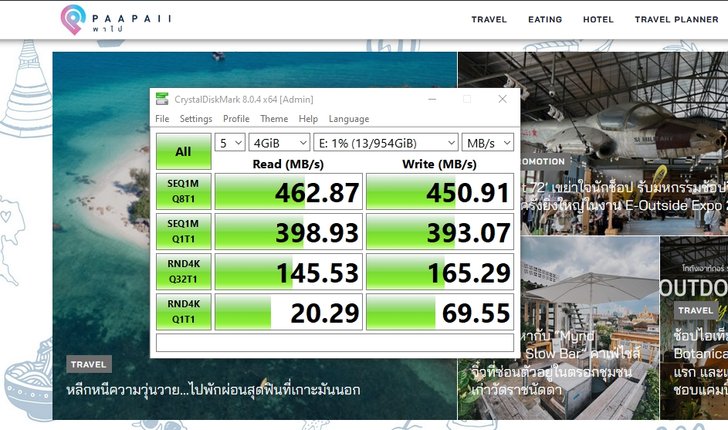
Task: Open the TRAVEL section in site navigation
Action: [489, 20]
